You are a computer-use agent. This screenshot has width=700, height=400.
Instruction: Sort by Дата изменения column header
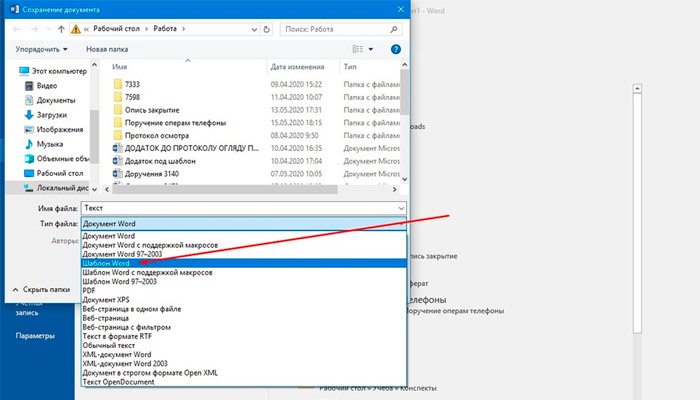click(297, 67)
